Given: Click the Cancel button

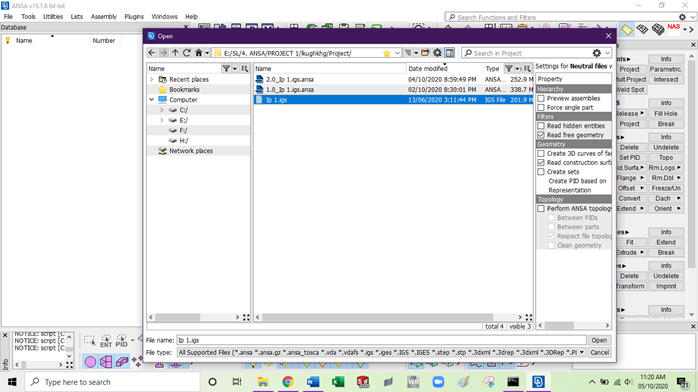Looking at the screenshot, I should coord(599,352).
